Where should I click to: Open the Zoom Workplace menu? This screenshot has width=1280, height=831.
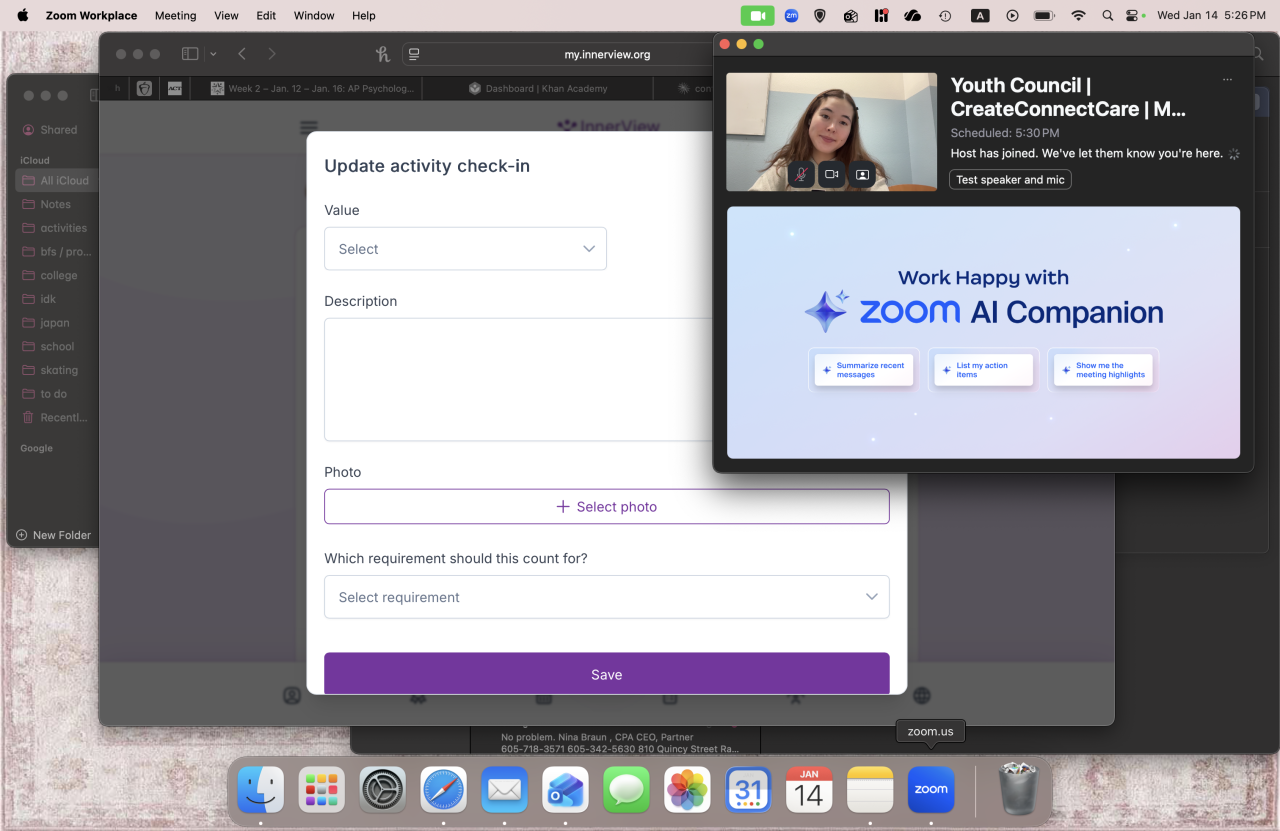point(91,16)
